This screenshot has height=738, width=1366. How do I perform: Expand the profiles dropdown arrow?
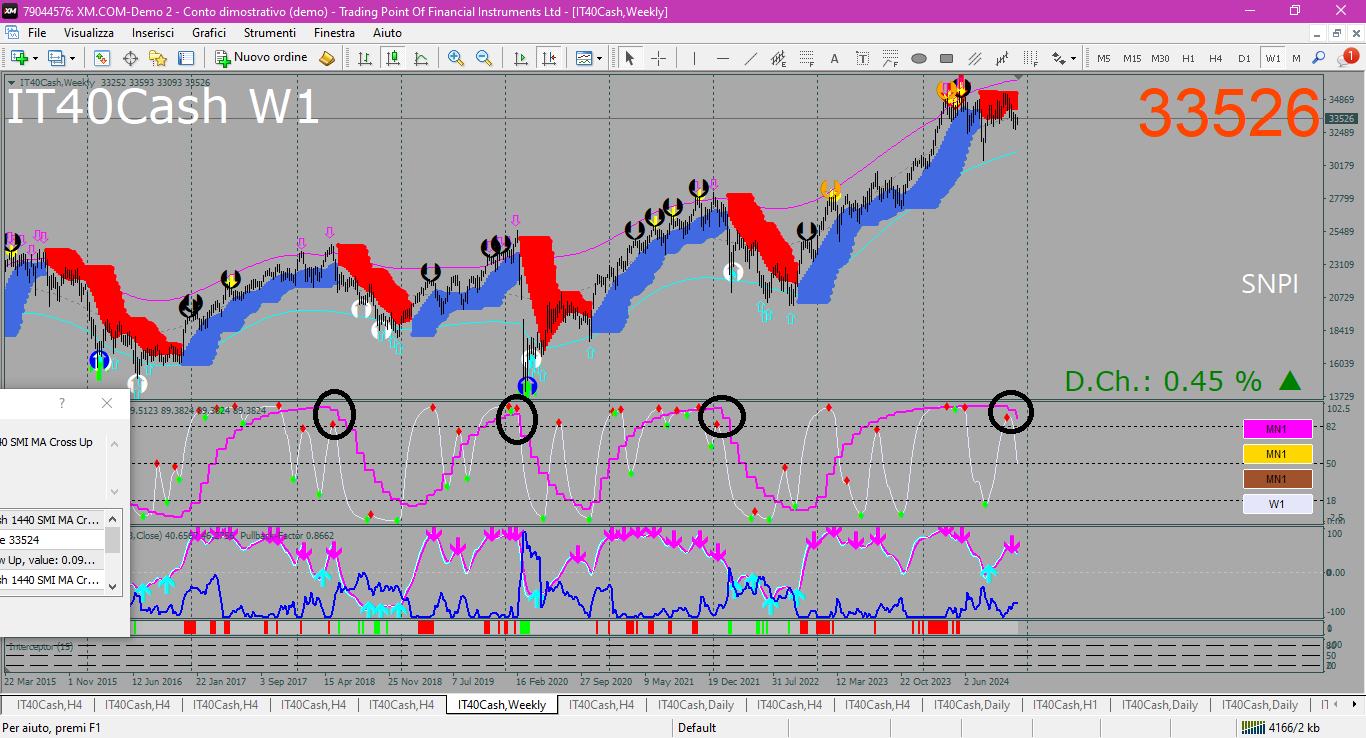click(x=72, y=58)
